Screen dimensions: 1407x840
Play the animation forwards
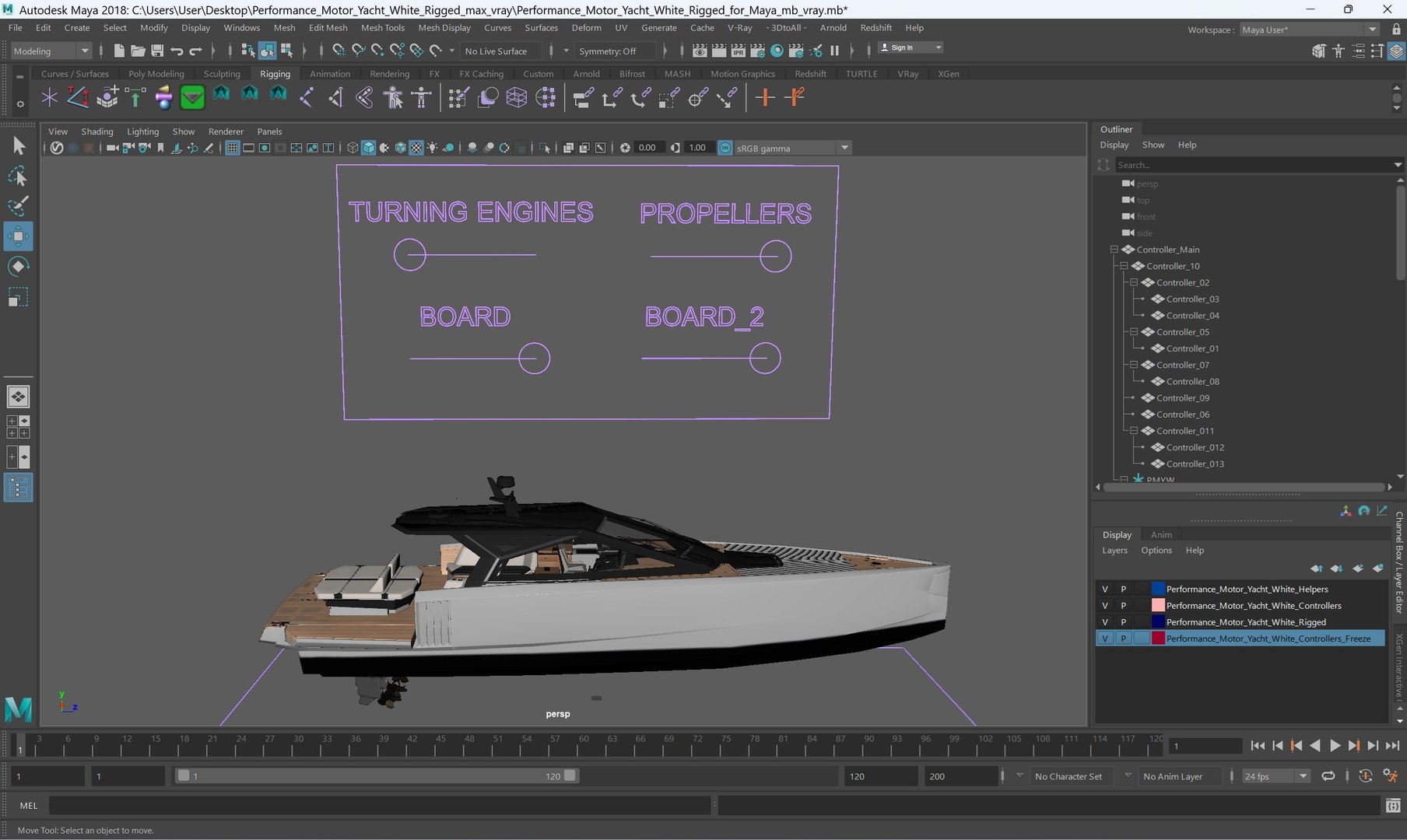[x=1335, y=746]
